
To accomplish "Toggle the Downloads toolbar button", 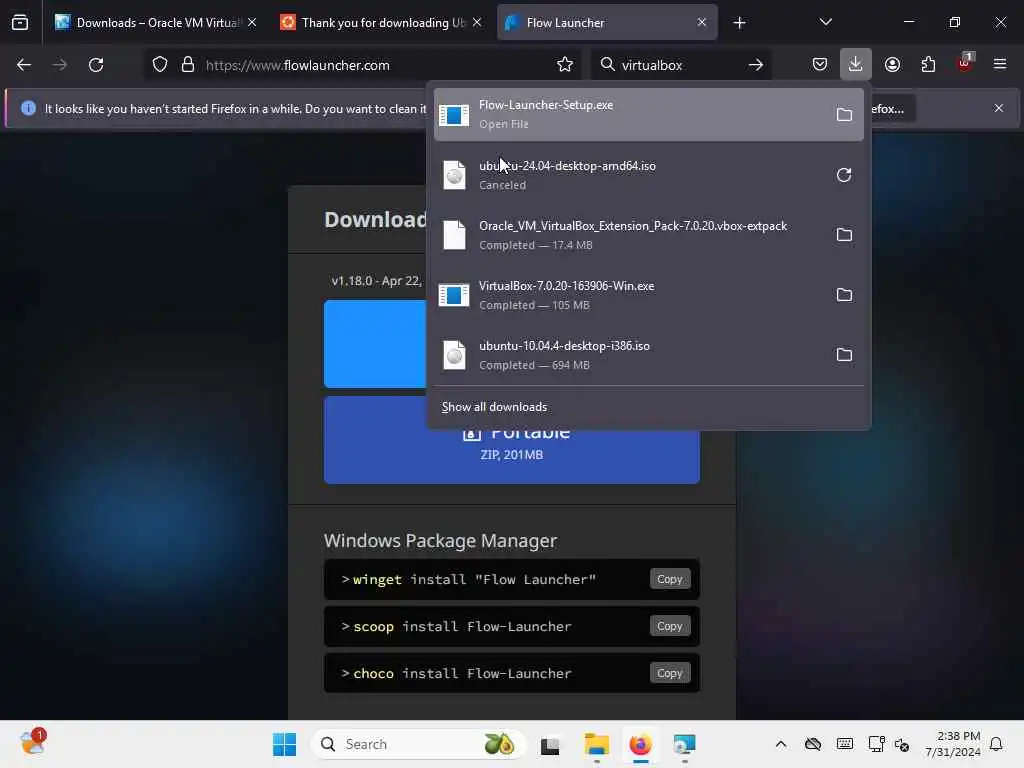I will click(x=856, y=65).
